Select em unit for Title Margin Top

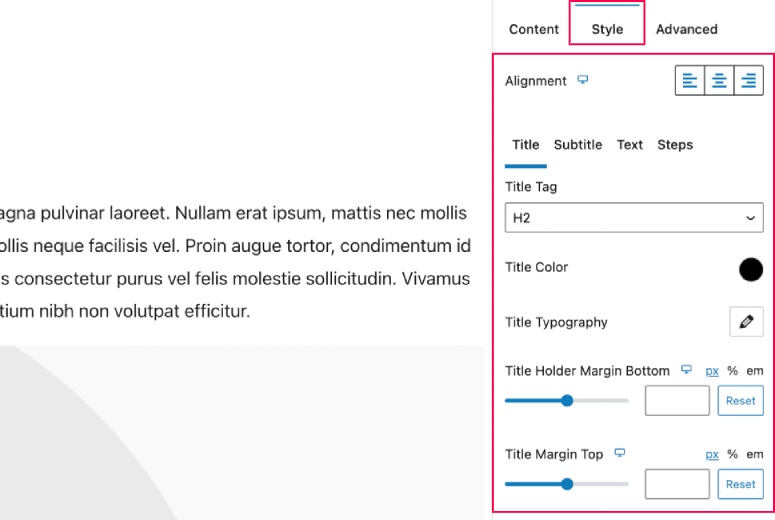(x=754, y=454)
